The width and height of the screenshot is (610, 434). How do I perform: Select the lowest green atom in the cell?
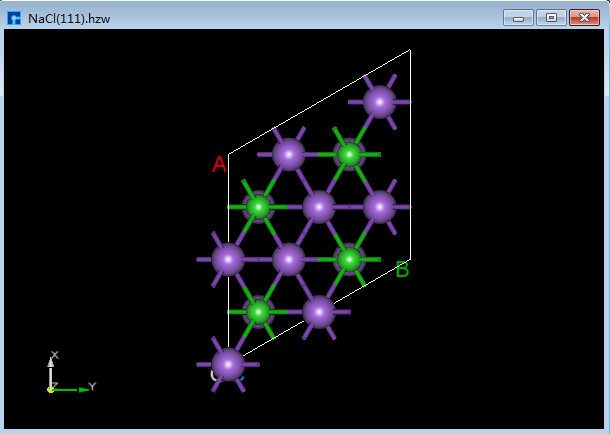259,312
